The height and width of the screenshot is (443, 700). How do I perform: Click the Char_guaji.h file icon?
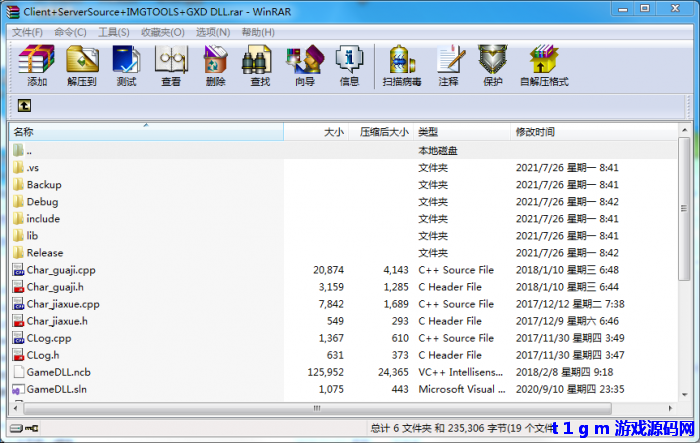coord(18,287)
